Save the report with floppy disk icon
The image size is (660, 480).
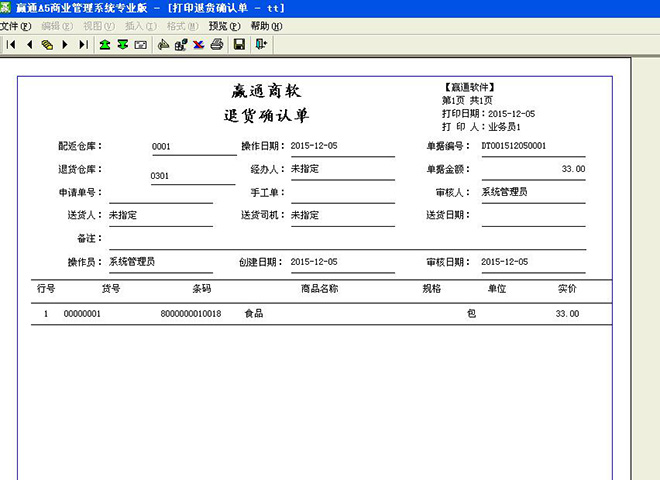239,45
